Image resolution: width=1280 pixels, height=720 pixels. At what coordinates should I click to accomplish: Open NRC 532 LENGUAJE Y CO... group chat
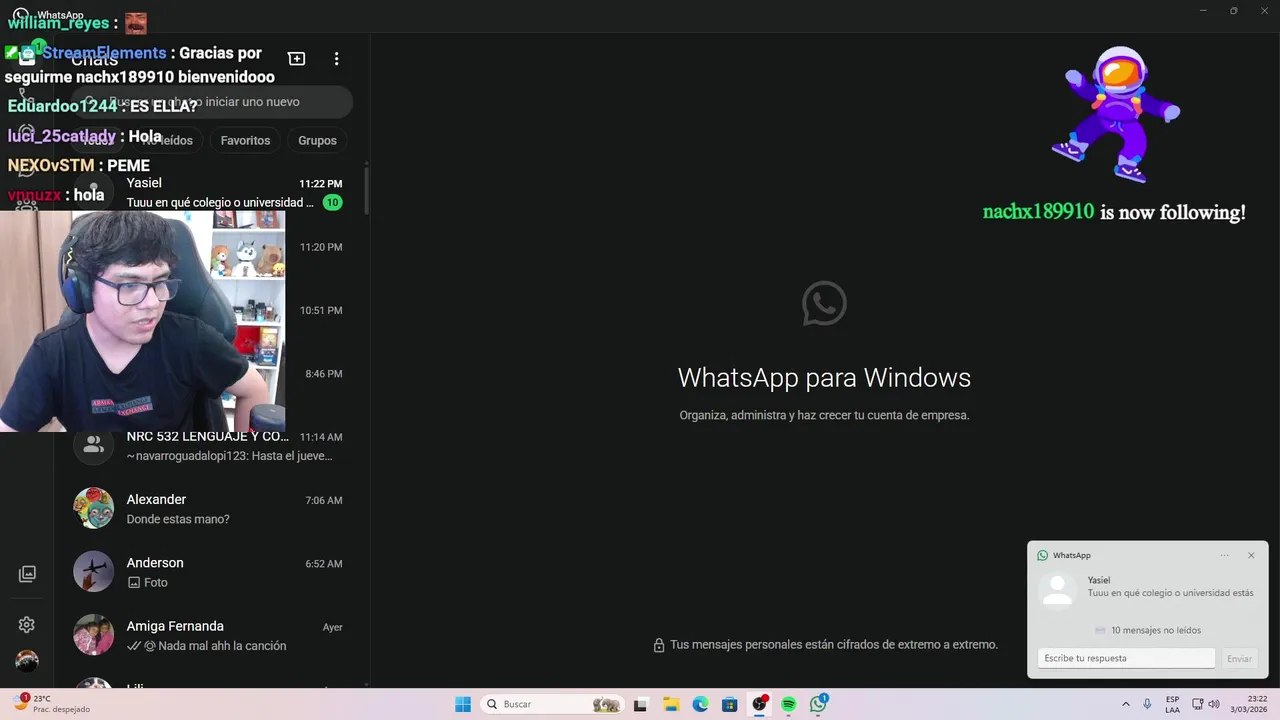pos(212,446)
